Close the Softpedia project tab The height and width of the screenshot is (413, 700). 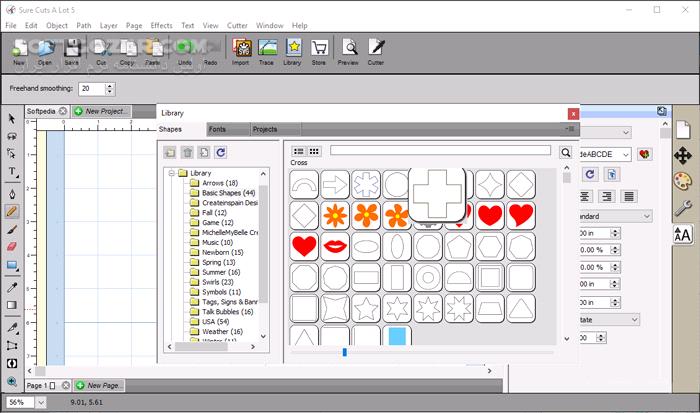(63, 111)
